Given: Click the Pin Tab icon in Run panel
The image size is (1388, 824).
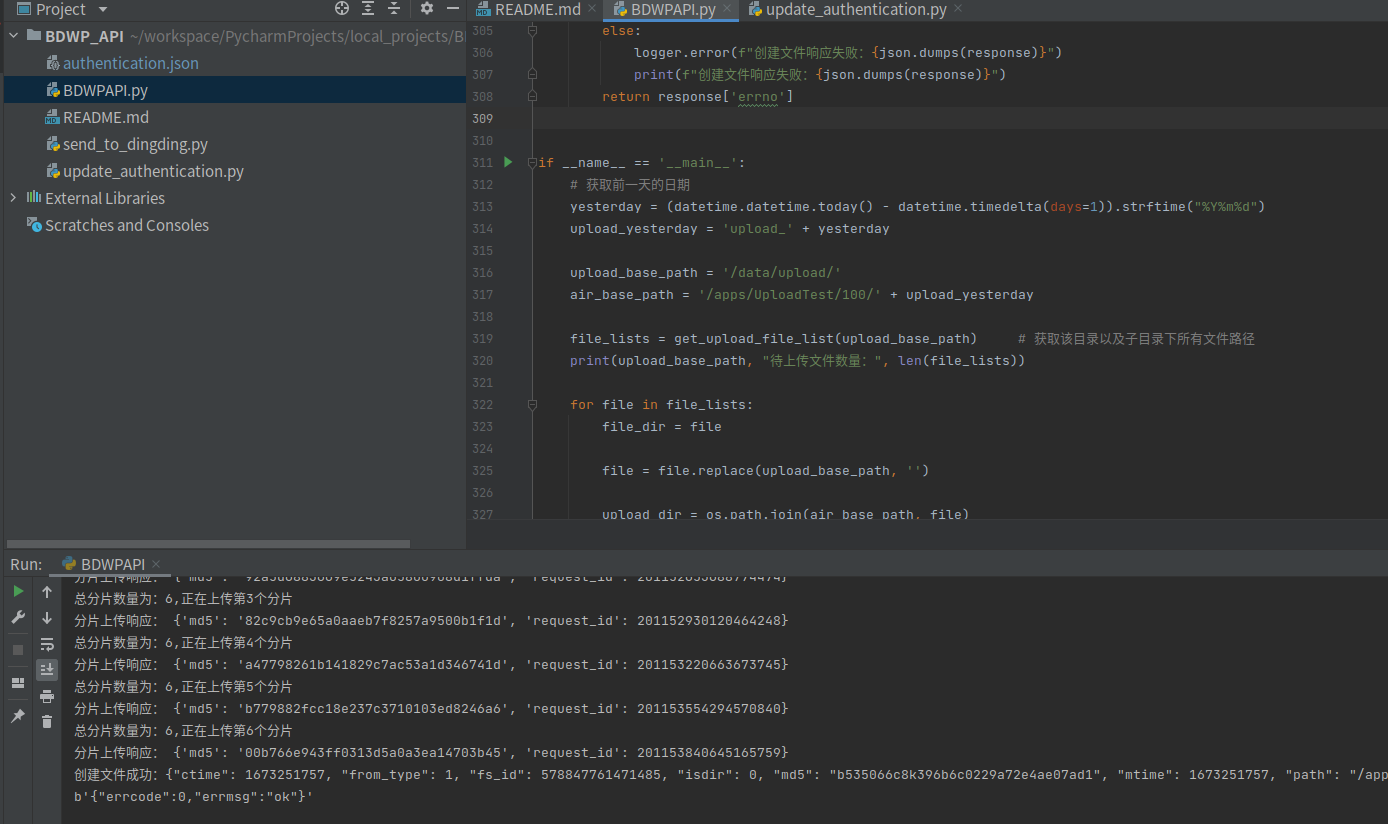Looking at the screenshot, I should 18,716.
